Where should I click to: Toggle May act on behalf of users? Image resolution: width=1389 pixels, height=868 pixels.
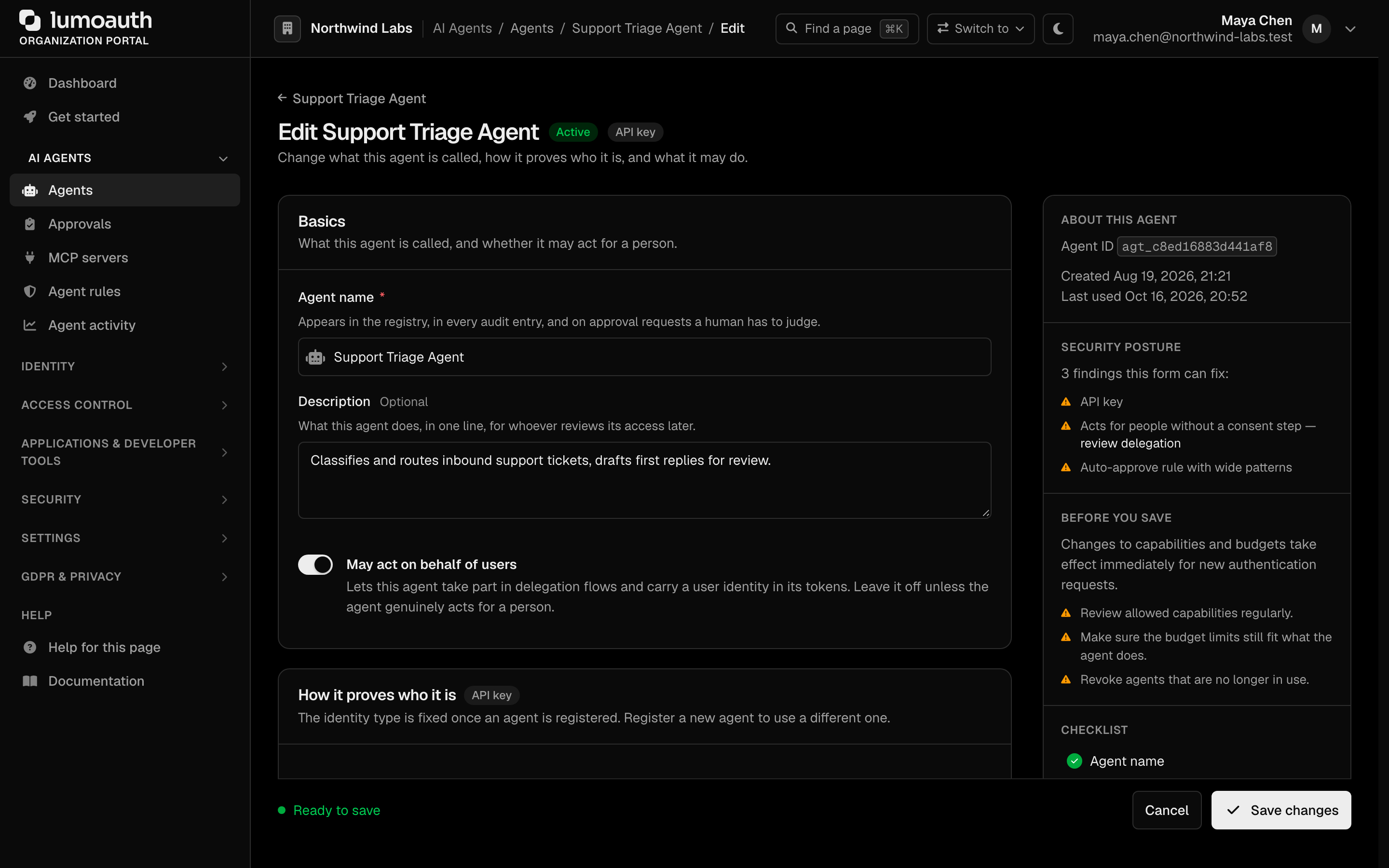click(316, 565)
